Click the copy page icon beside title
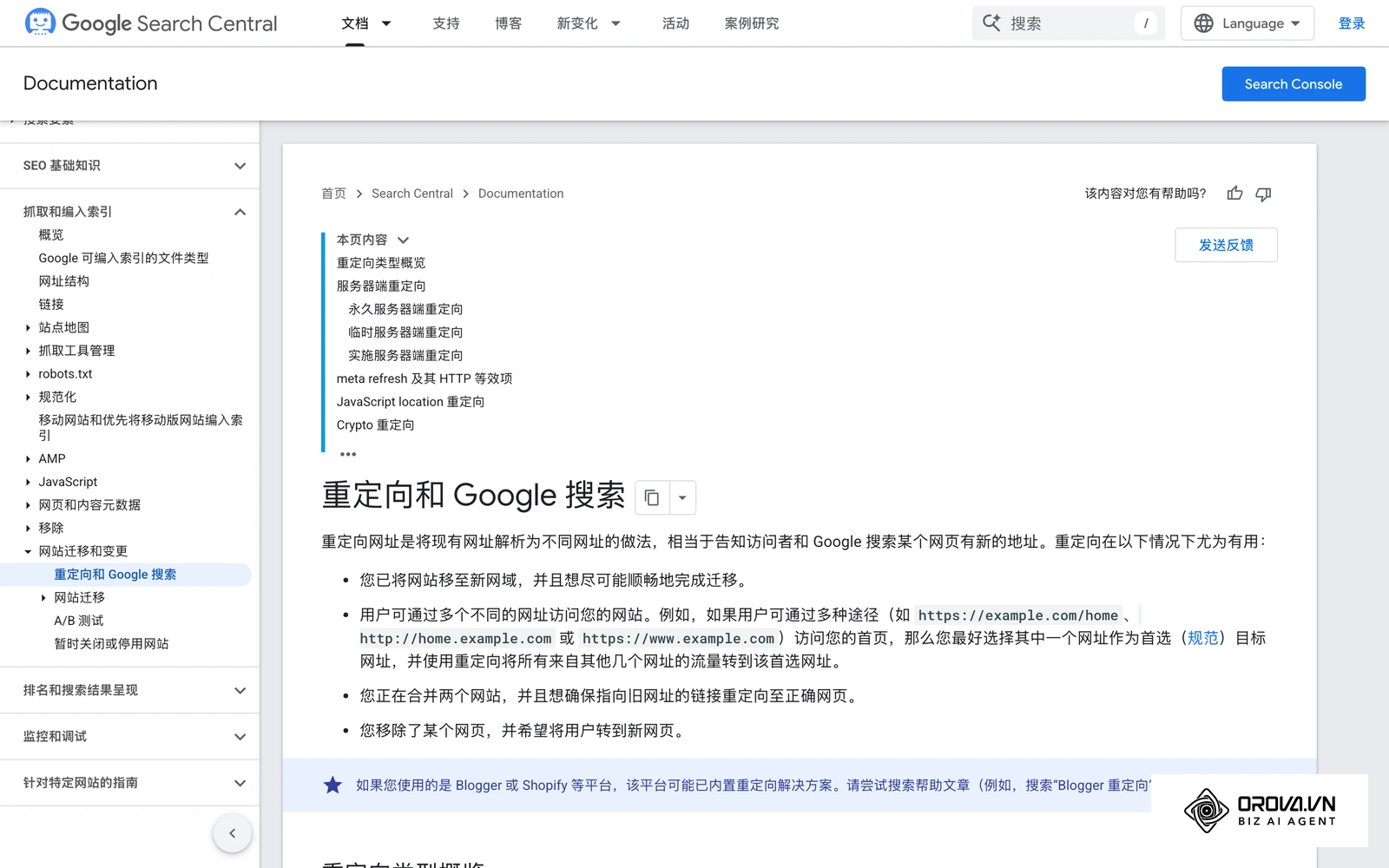 click(652, 498)
